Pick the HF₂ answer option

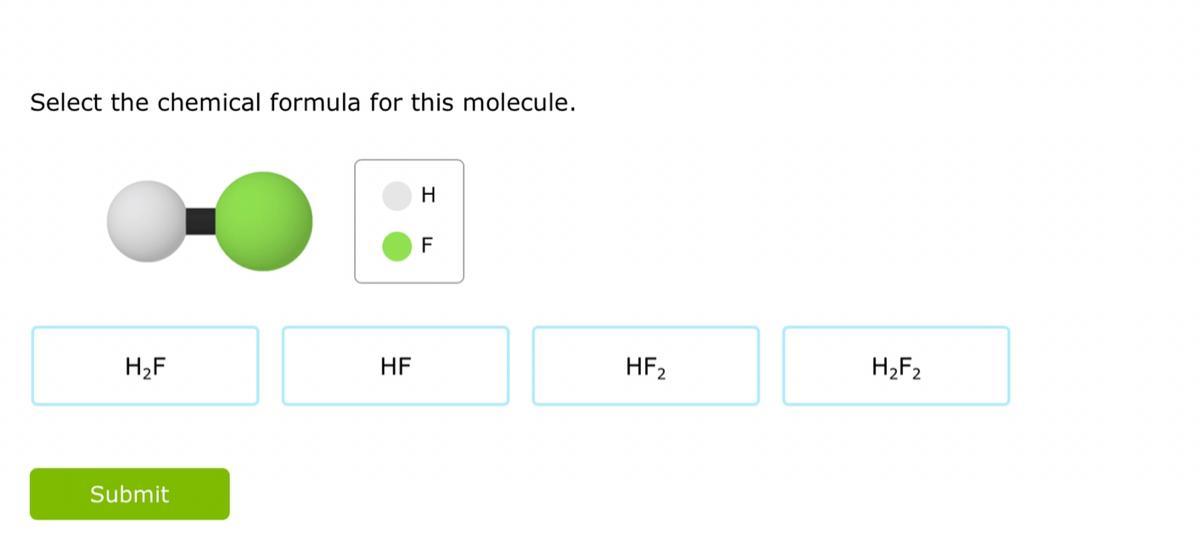coord(645,366)
